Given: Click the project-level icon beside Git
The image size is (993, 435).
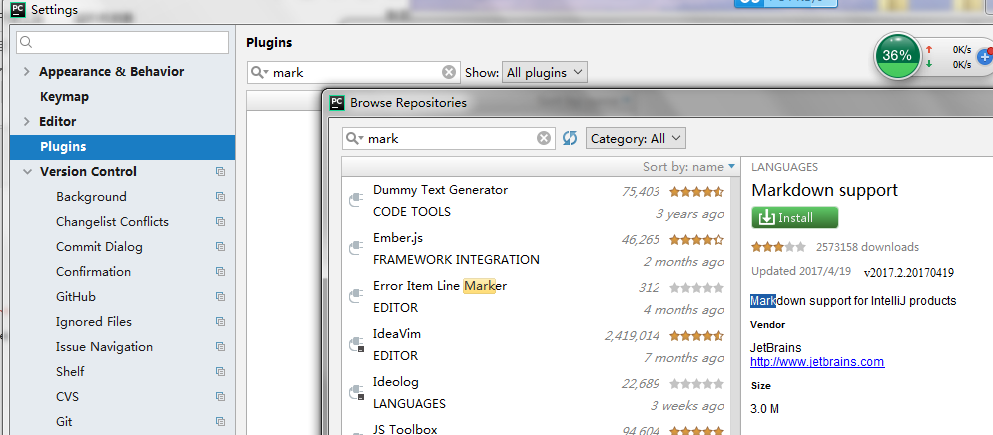Looking at the screenshot, I should point(220,422).
